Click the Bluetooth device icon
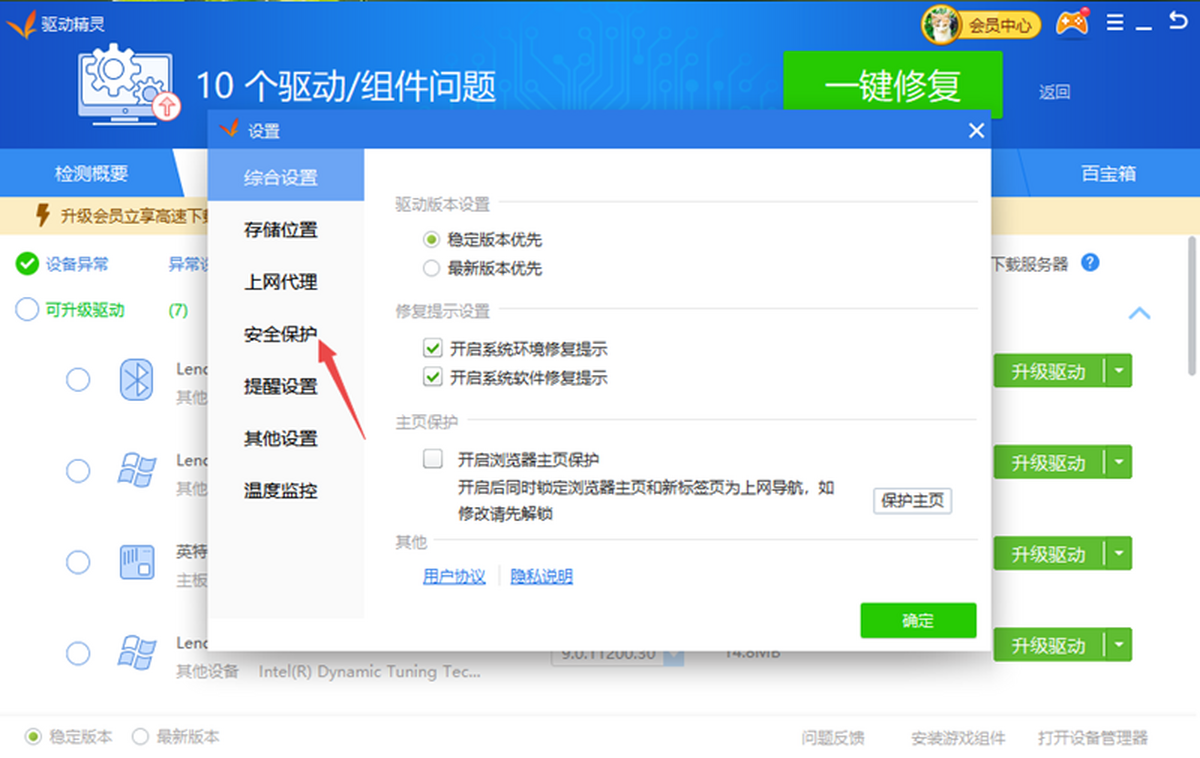The height and width of the screenshot is (758, 1200). click(136, 380)
